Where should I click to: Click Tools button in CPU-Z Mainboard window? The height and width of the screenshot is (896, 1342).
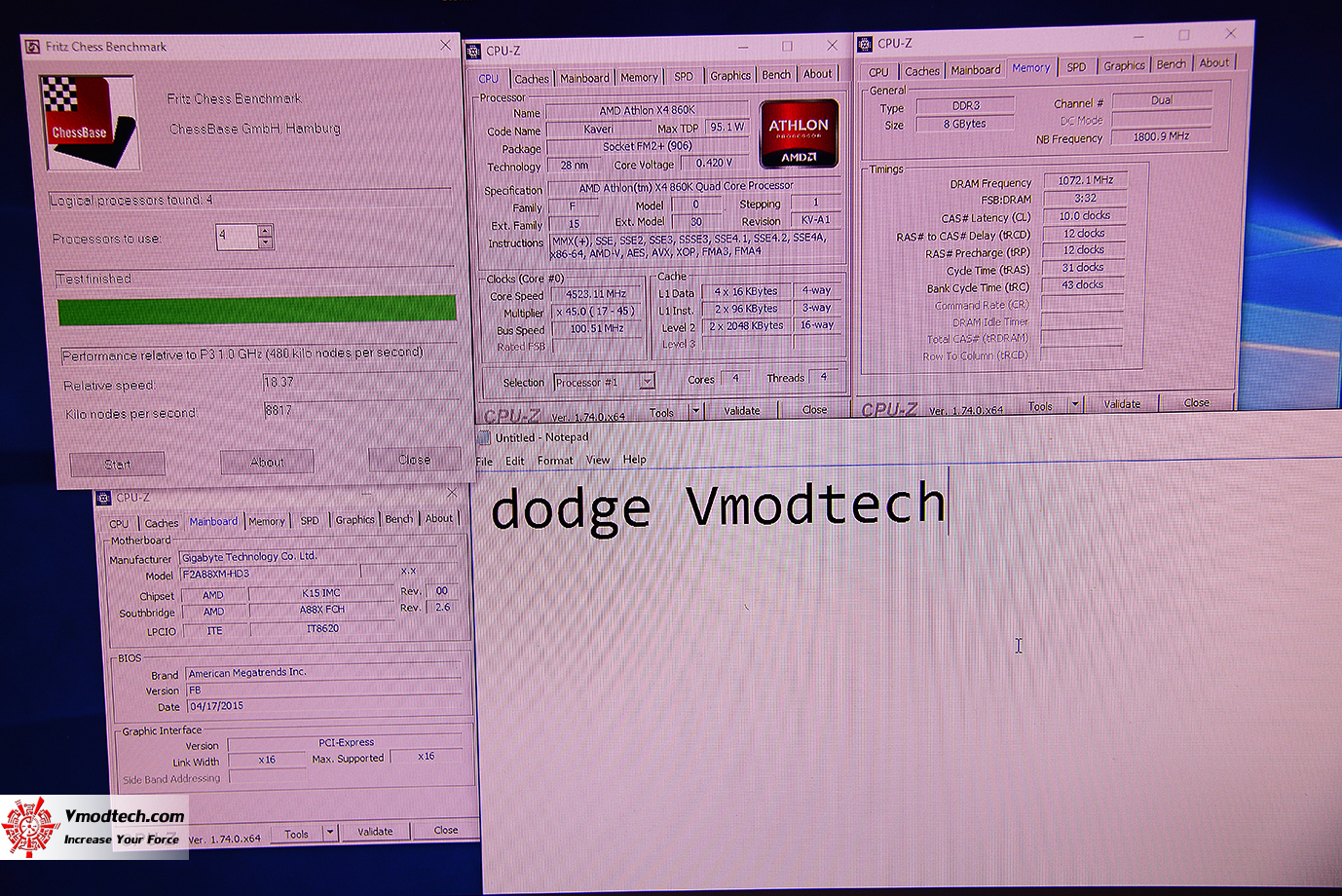[x=296, y=834]
